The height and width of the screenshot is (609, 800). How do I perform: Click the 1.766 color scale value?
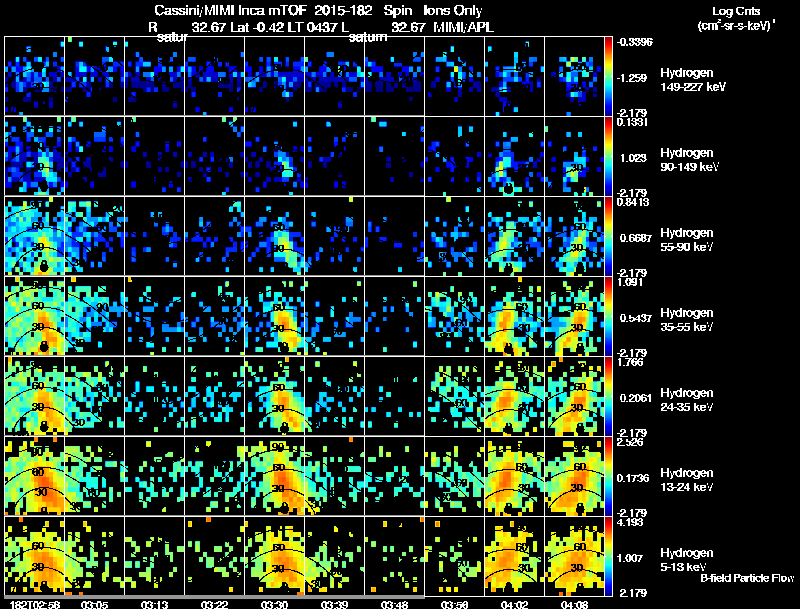pos(630,362)
